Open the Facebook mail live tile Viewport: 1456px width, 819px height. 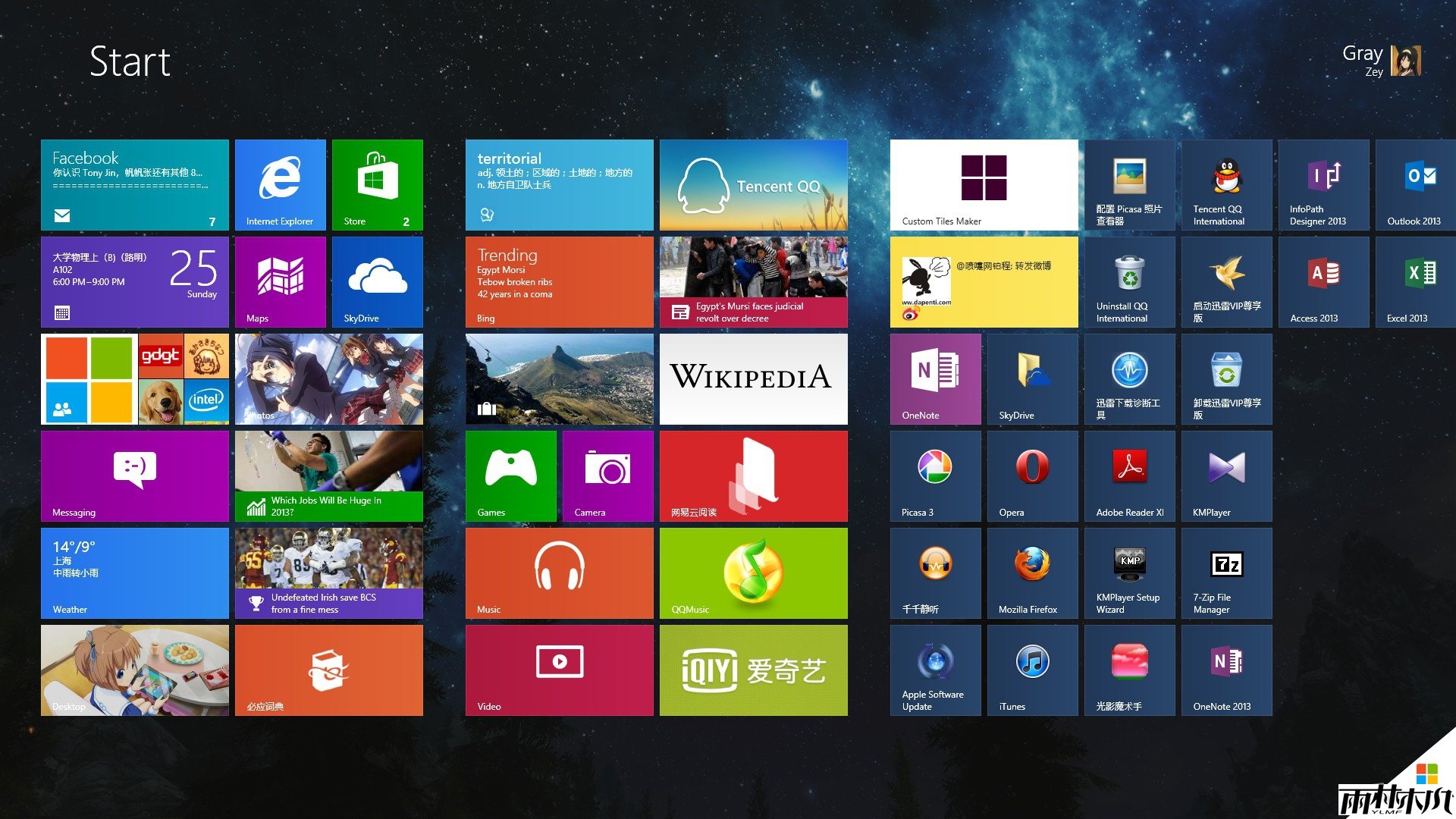coord(134,184)
